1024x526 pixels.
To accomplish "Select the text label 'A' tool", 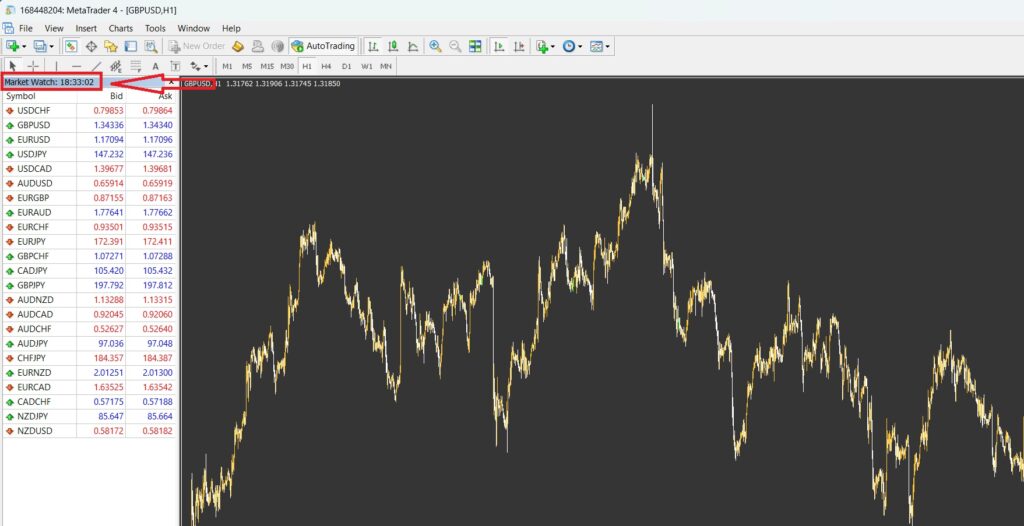I will (x=155, y=66).
